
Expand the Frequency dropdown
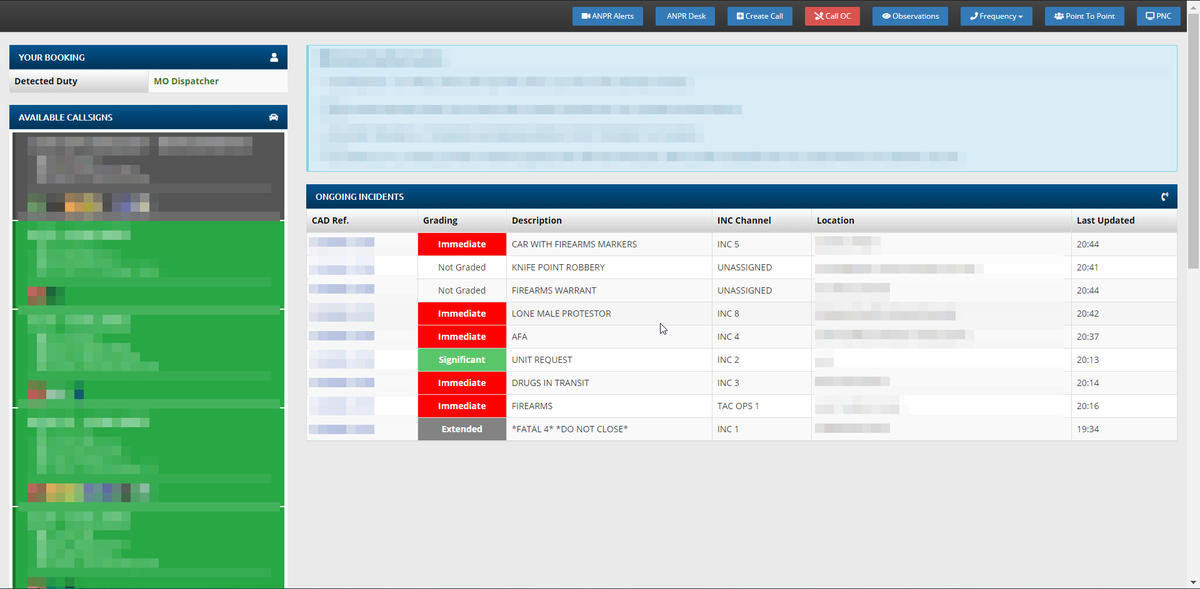(996, 16)
